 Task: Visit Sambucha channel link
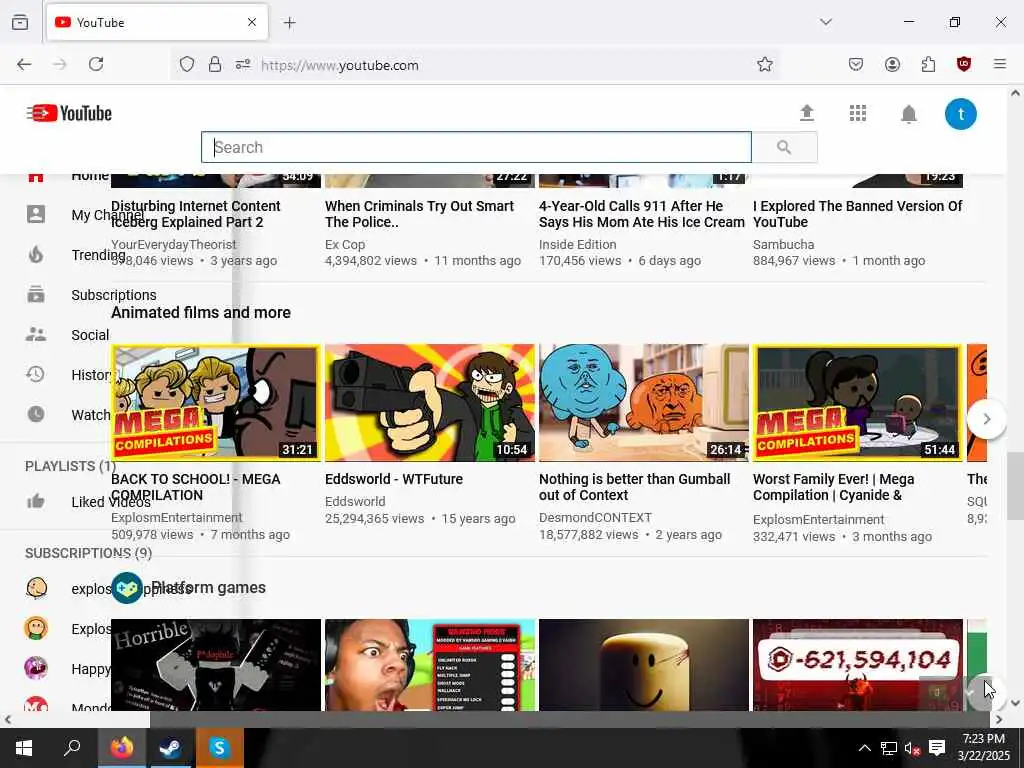[x=783, y=244]
